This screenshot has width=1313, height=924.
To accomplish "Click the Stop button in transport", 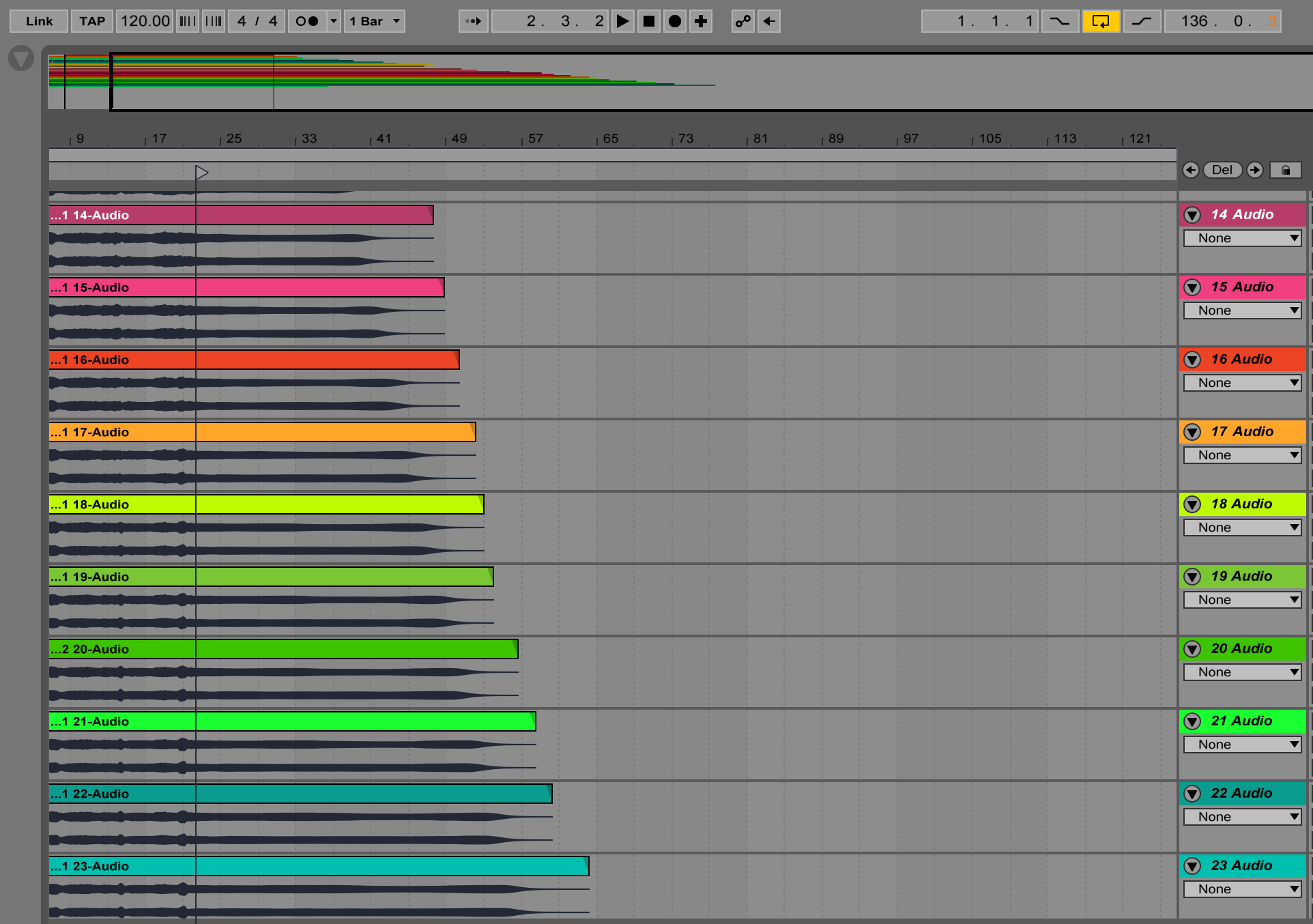I will click(649, 21).
